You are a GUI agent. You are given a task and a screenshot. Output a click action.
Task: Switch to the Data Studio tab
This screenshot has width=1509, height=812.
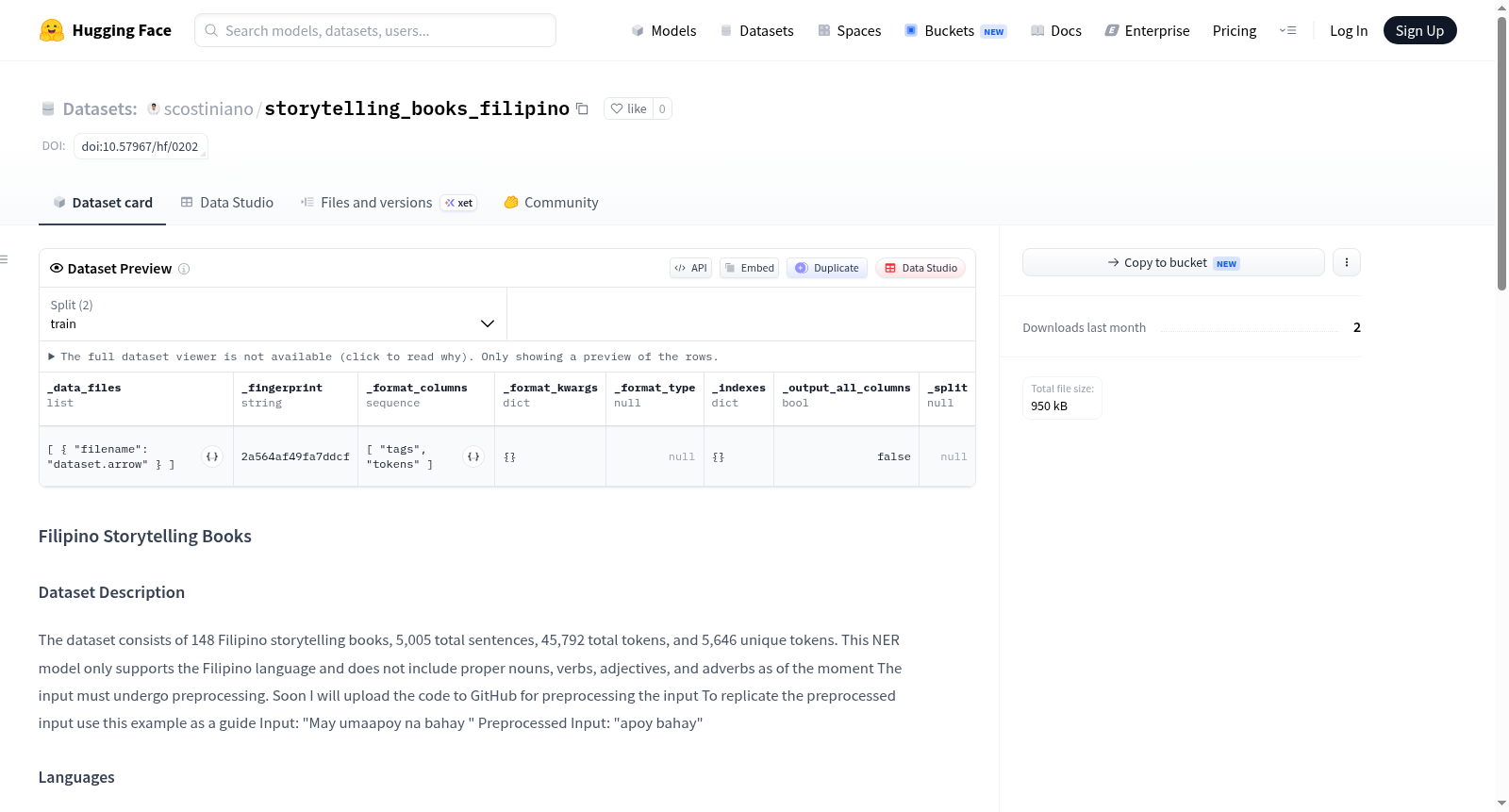(227, 202)
